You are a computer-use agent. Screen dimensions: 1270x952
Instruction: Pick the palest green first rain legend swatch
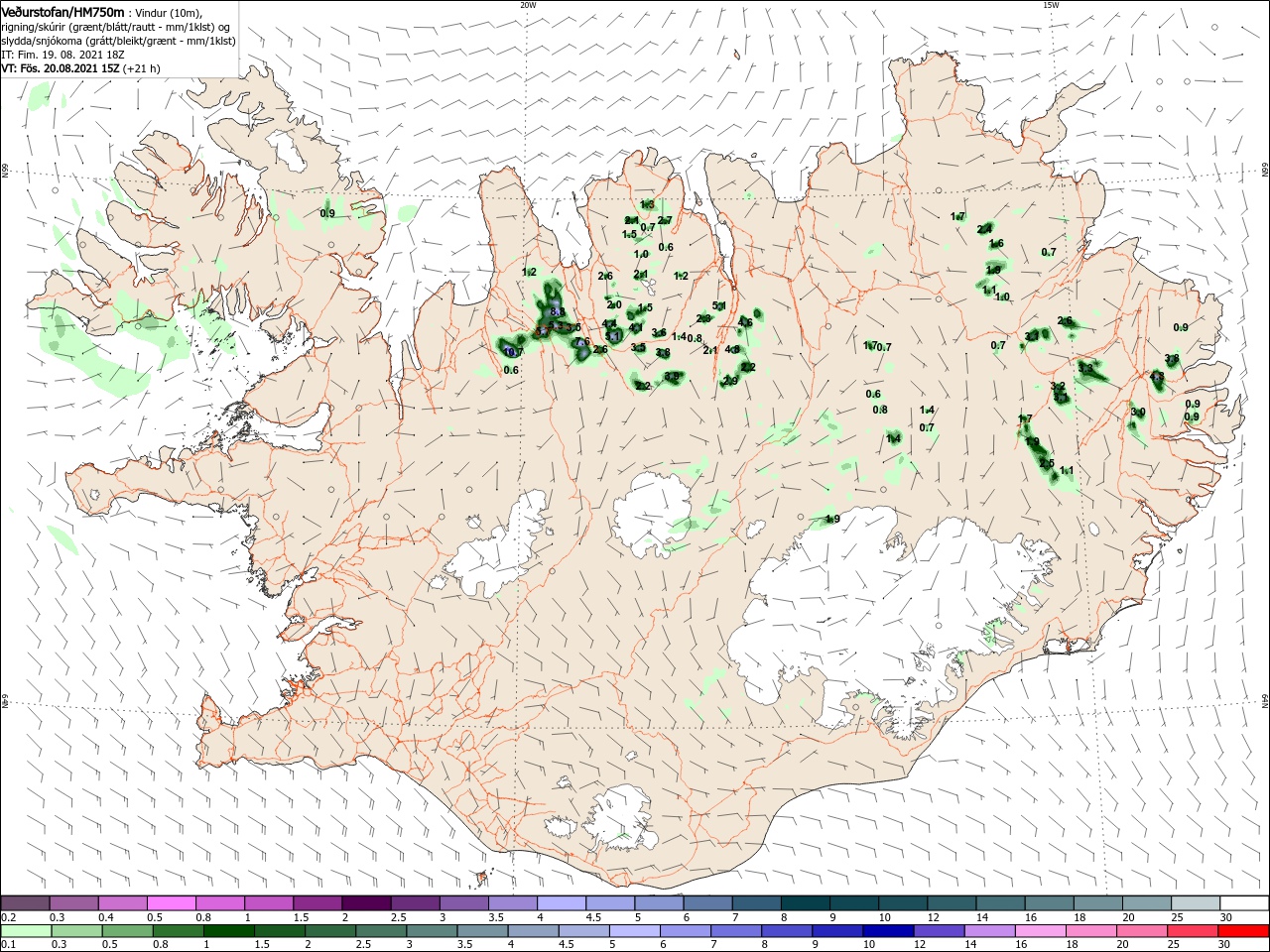26,931
